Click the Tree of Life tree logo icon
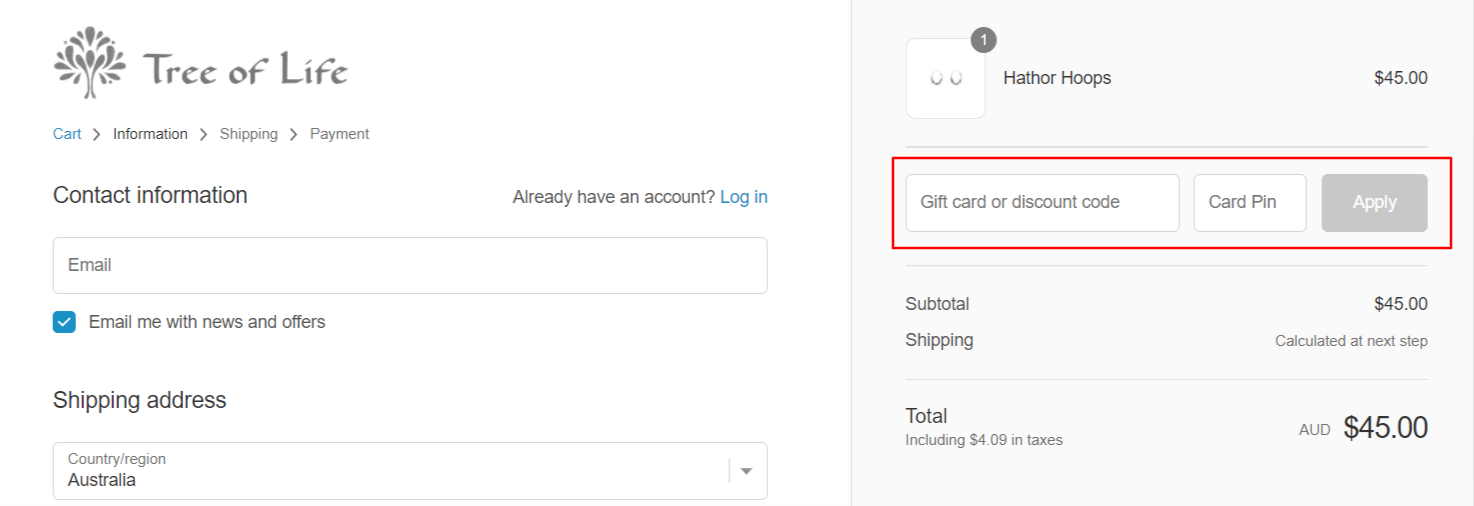 click(90, 63)
